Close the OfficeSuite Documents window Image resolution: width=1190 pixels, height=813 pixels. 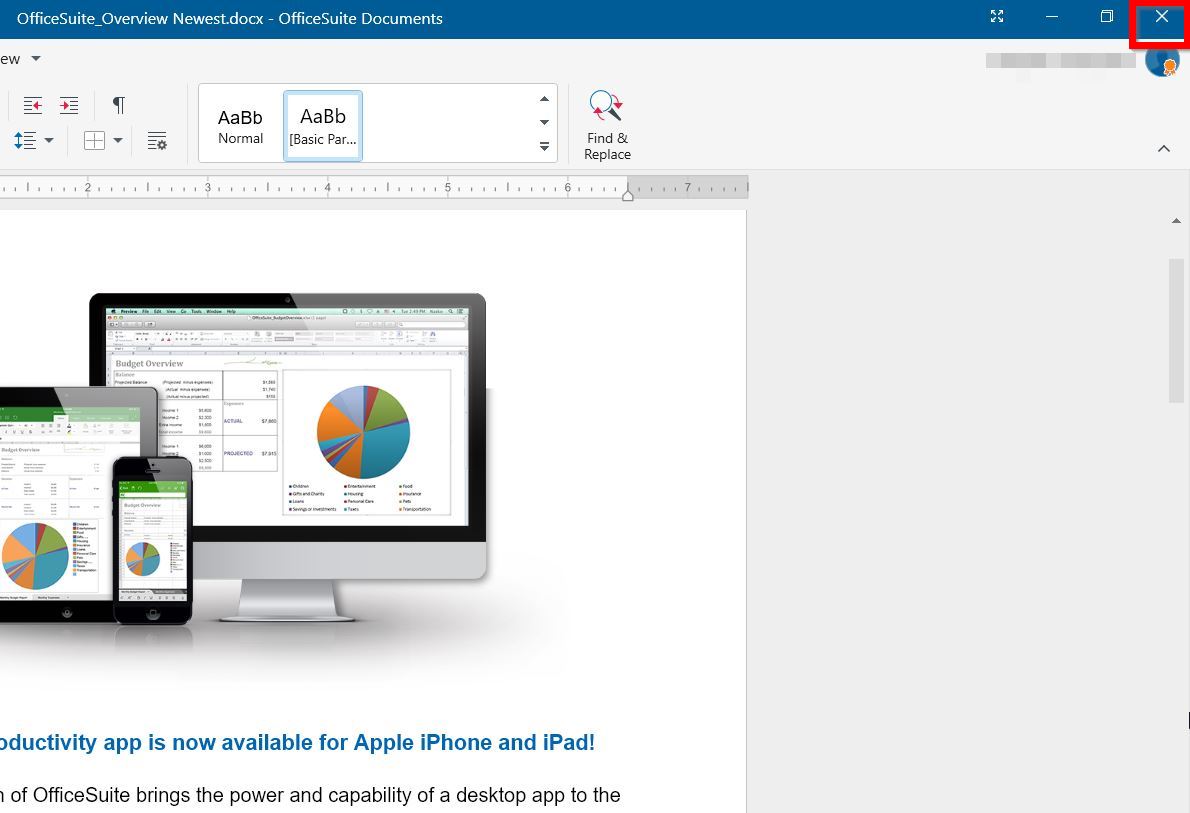pyautogui.click(x=1161, y=17)
